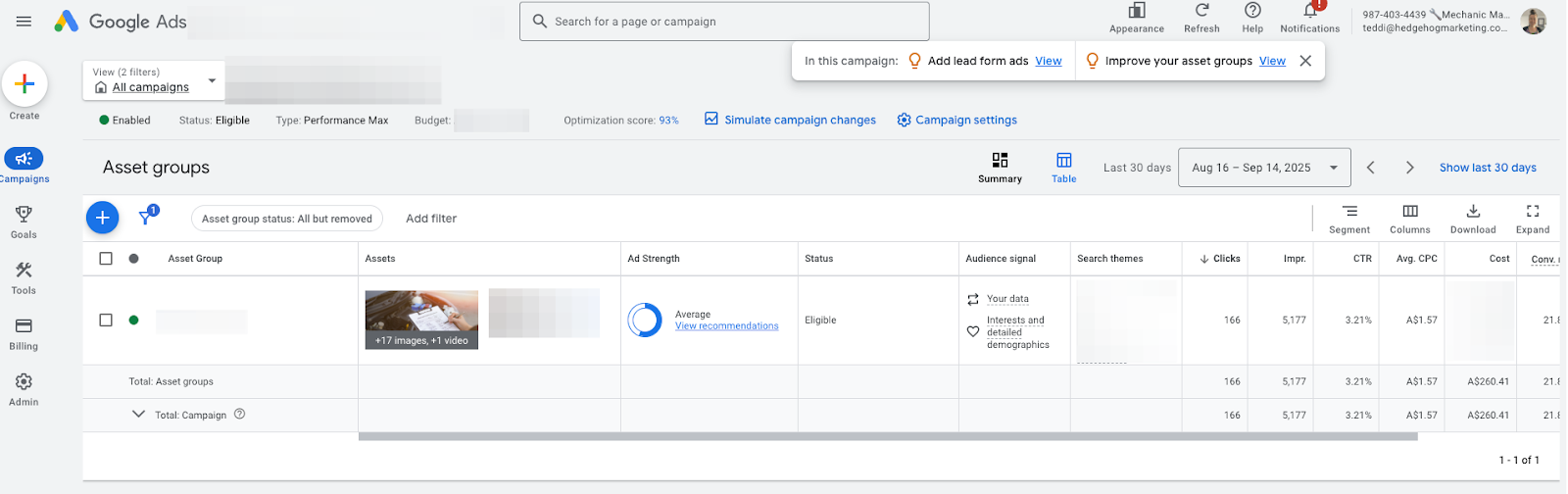Open the date range dropdown Aug 16 – Sep 14

click(x=1264, y=168)
